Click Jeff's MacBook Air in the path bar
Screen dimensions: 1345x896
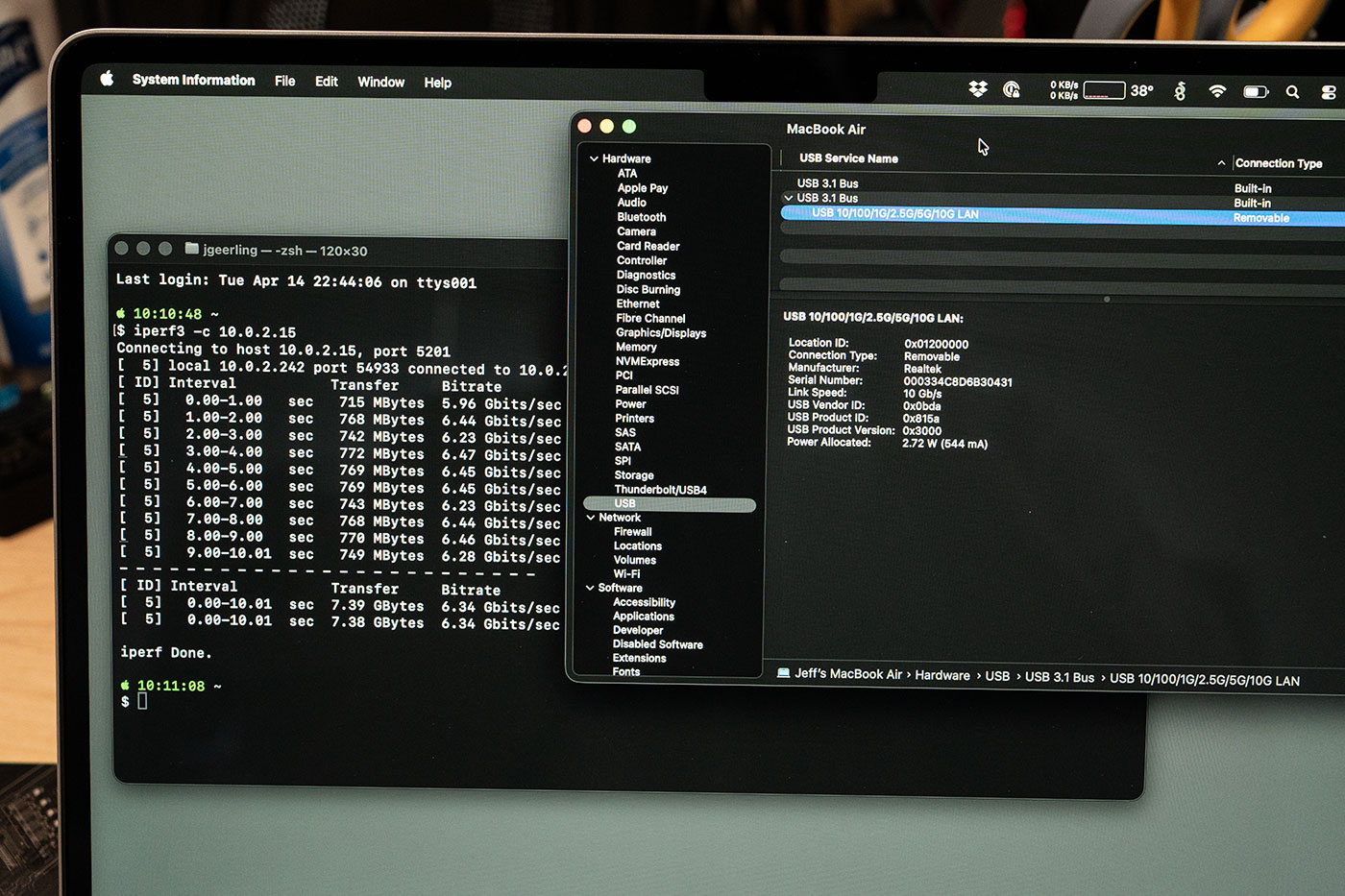pos(848,674)
